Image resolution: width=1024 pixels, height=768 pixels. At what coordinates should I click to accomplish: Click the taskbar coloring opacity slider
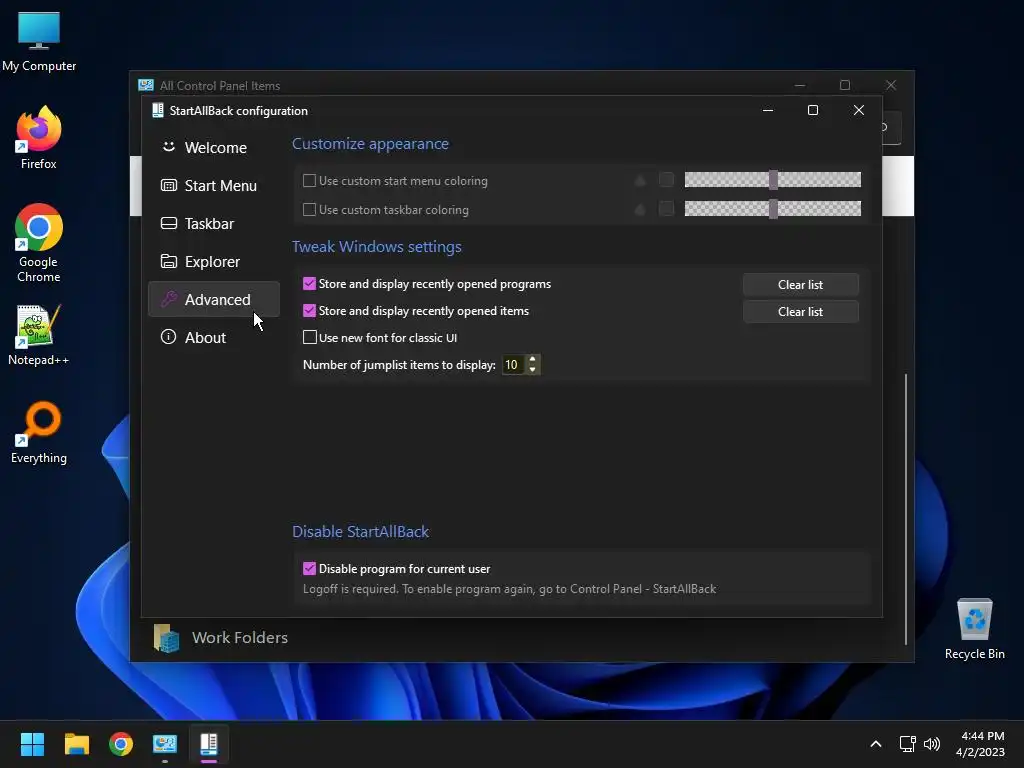pyautogui.click(x=773, y=208)
